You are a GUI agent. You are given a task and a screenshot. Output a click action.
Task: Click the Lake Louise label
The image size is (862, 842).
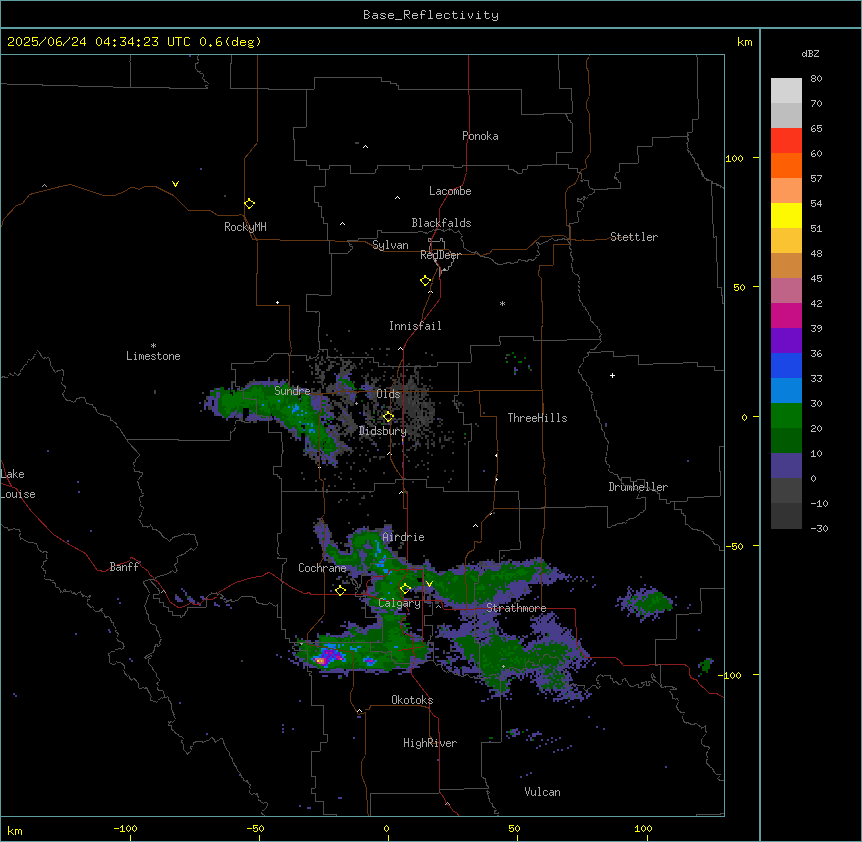click(x=18, y=484)
